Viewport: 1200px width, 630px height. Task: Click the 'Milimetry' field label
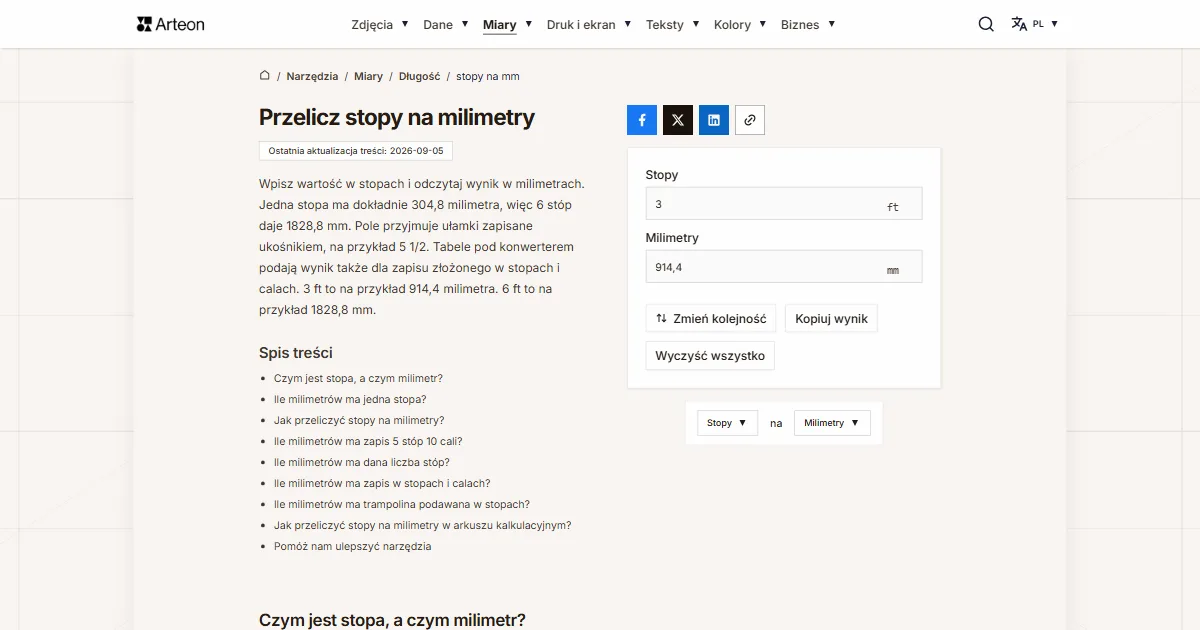pos(672,238)
